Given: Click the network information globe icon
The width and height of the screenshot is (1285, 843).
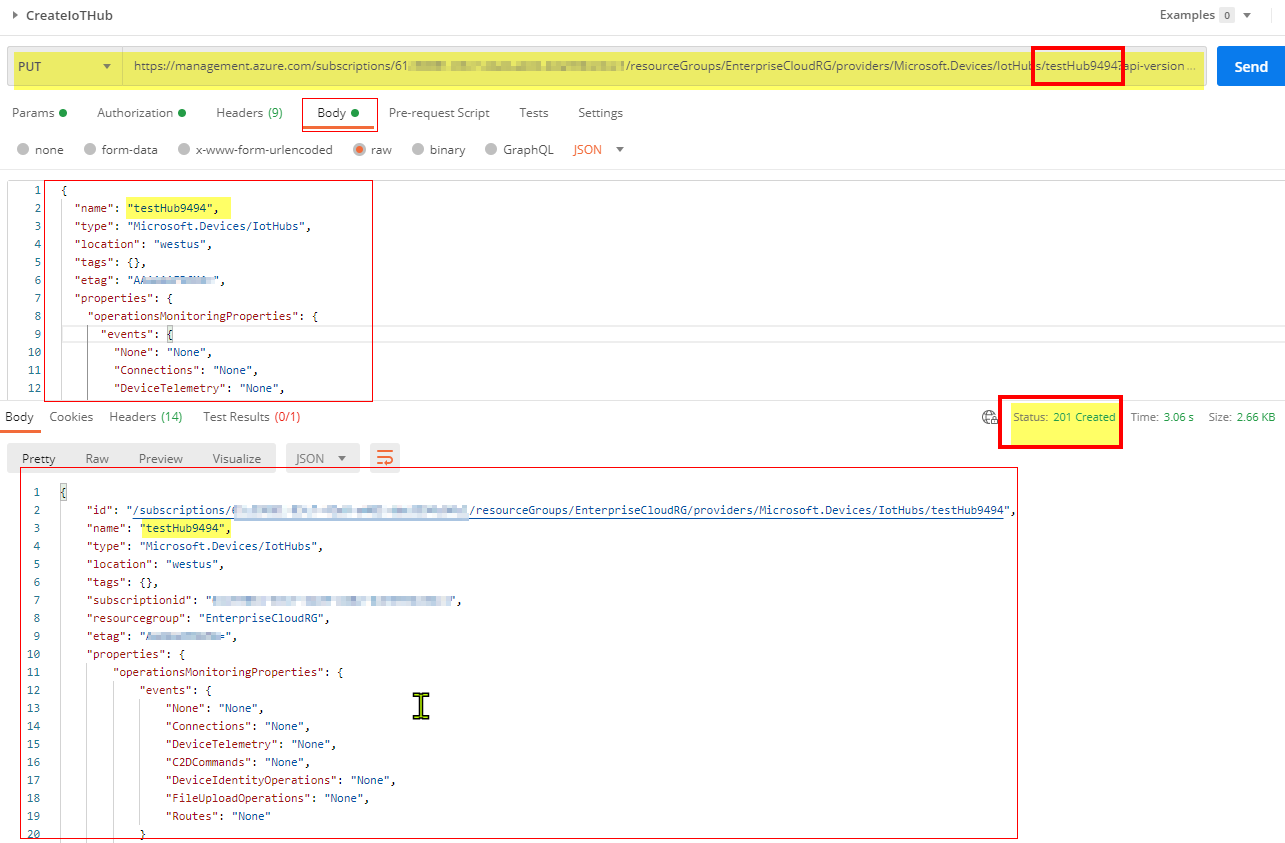Looking at the screenshot, I should tap(989, 418).
